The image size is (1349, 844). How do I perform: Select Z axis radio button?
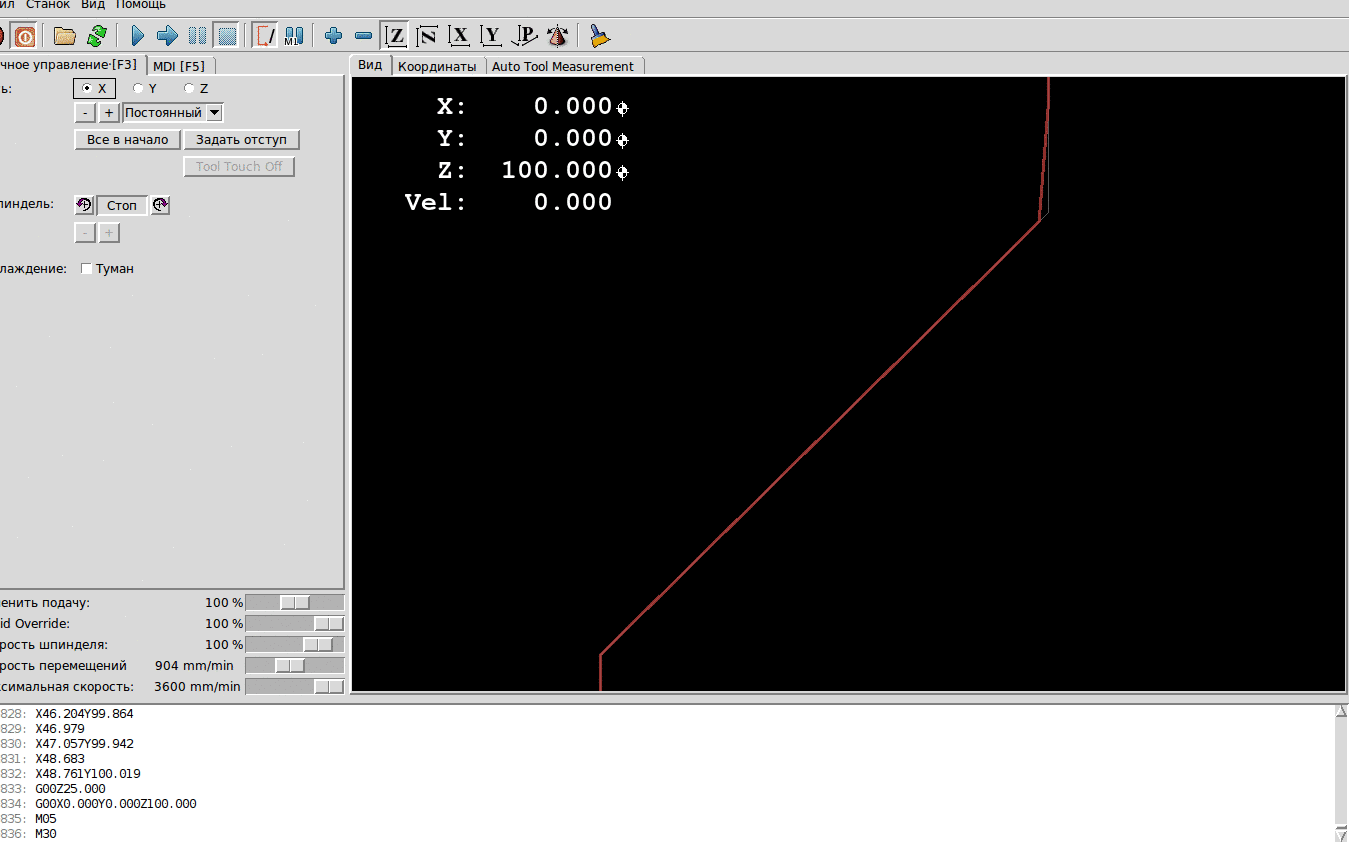[196, 89]
